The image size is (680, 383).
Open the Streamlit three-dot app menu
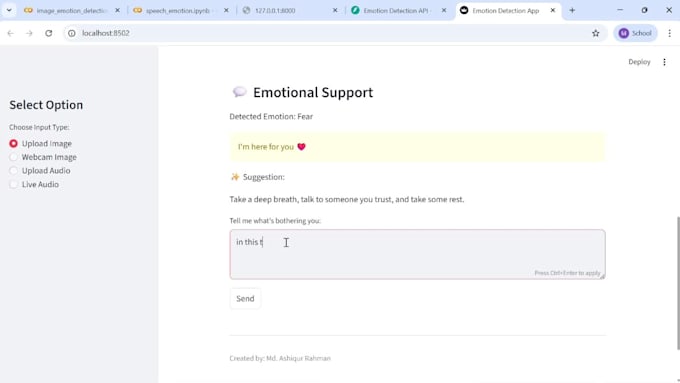pos(664,62)
